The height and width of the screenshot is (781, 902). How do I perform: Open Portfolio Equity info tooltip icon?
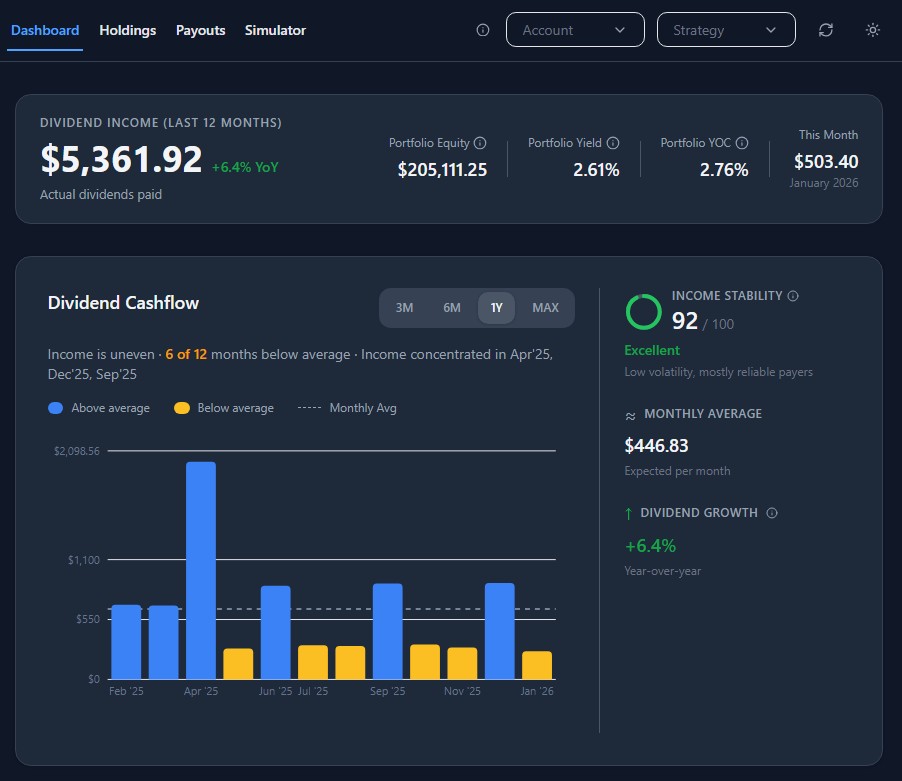(x=480, y=143)
